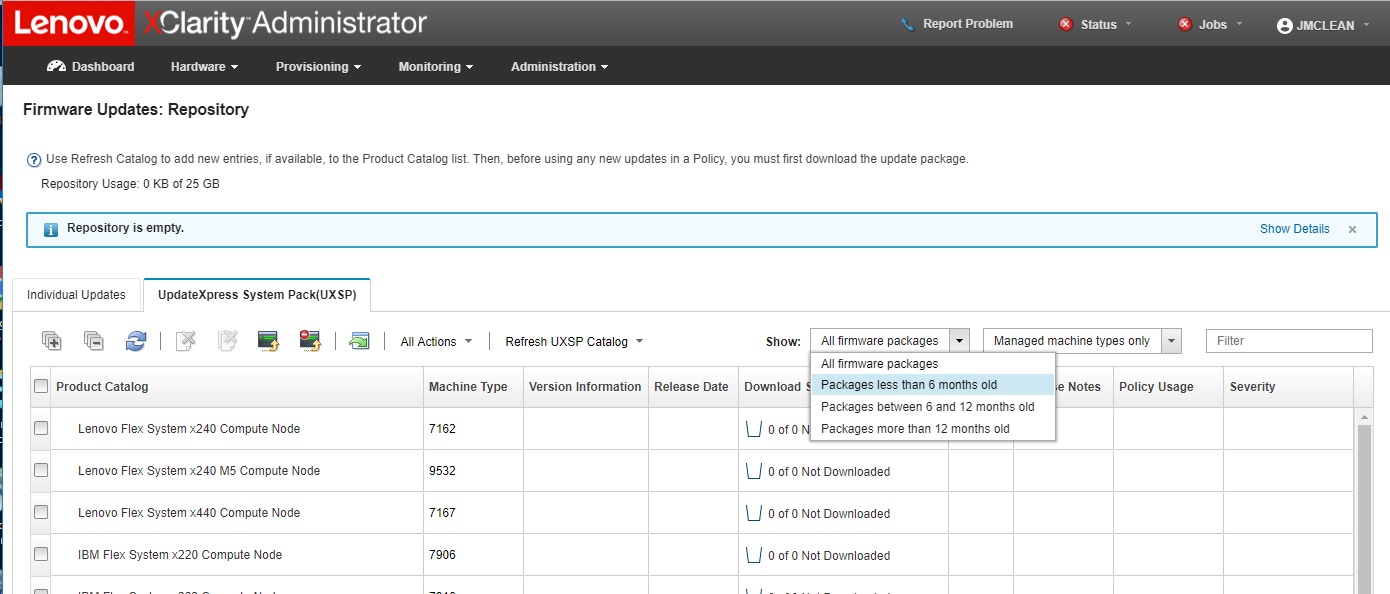
Task: Click the JMCLEAN user avatar icon
Action: 1285,26
